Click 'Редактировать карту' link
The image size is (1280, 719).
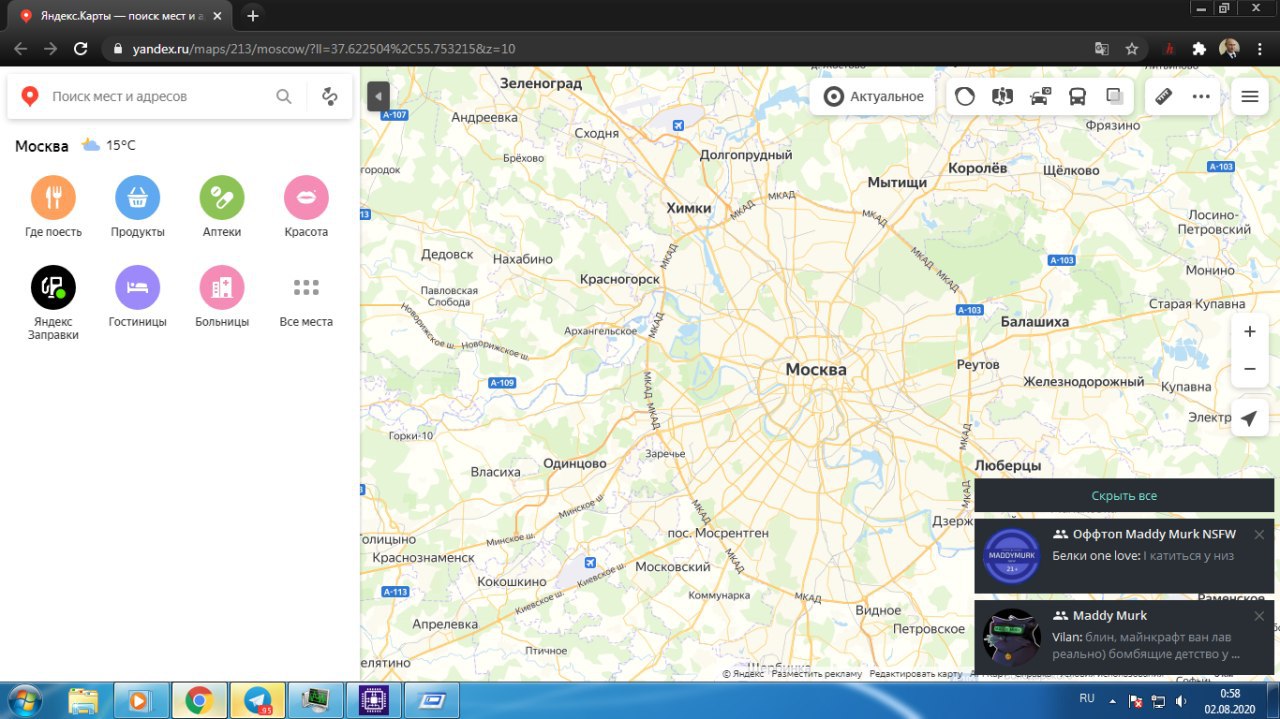click(x=915, y=674)
